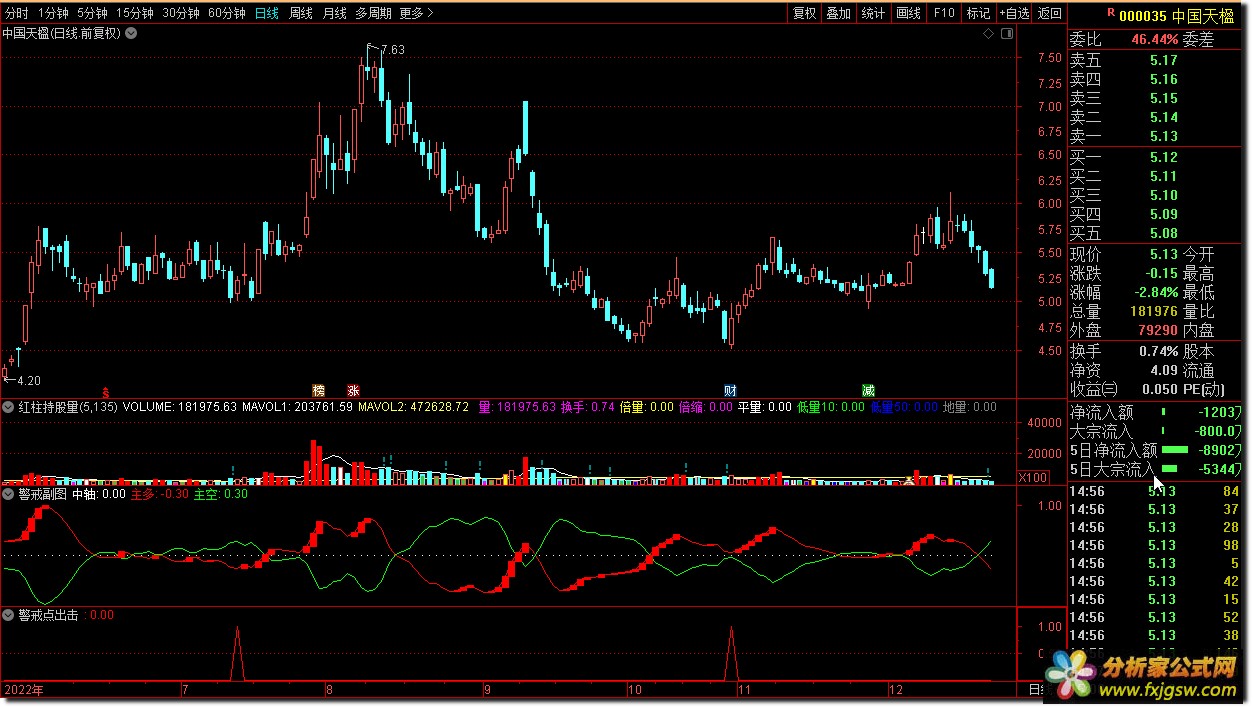Click the 买三 price 5.10
Image resolution: width=1253 pixels, height=707 pixels.
click(x=1163, y=195)
